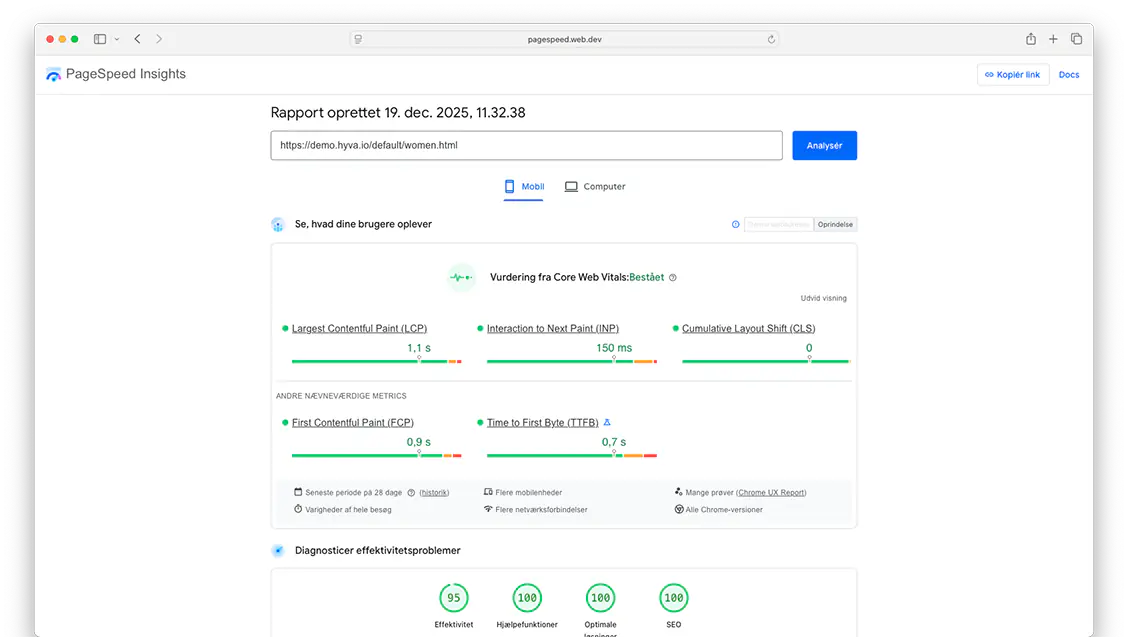Image resolution: width=1128 pixels, height=637 pixels.
Task: Select the Oprindelse toggle option
Action: [835, 225]
